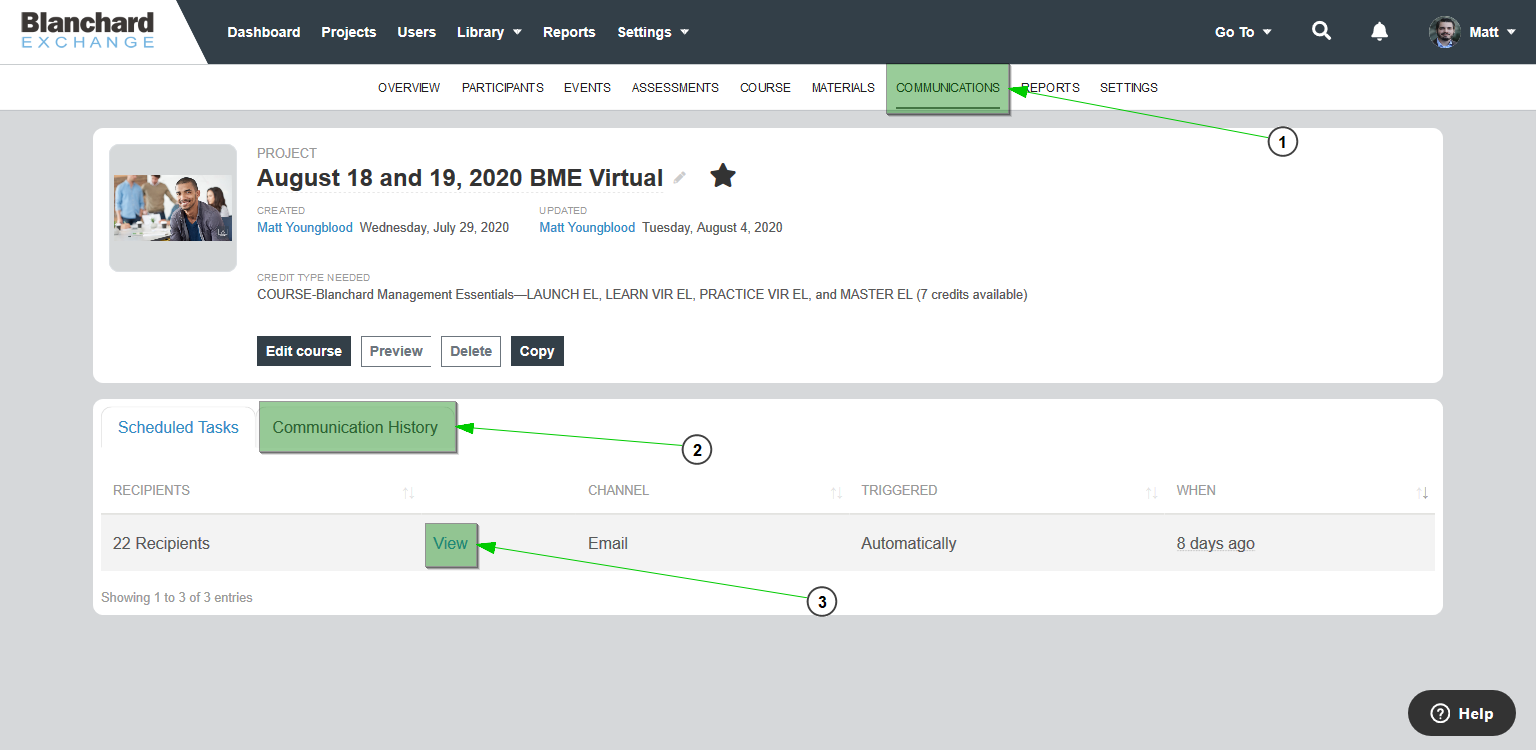The height and width of the screenshot is (750, 1536).
Task: Sort by Triggered column arrows
Action: pyautogui.click(x=1151, y=492)
